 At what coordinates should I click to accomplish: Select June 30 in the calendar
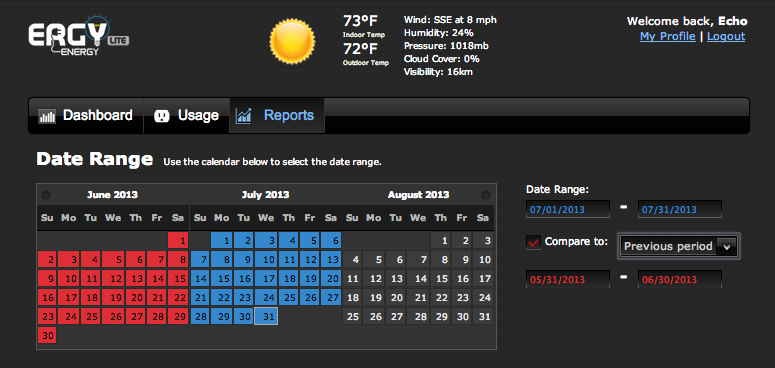pyautogui.click(x=47, y=335)
